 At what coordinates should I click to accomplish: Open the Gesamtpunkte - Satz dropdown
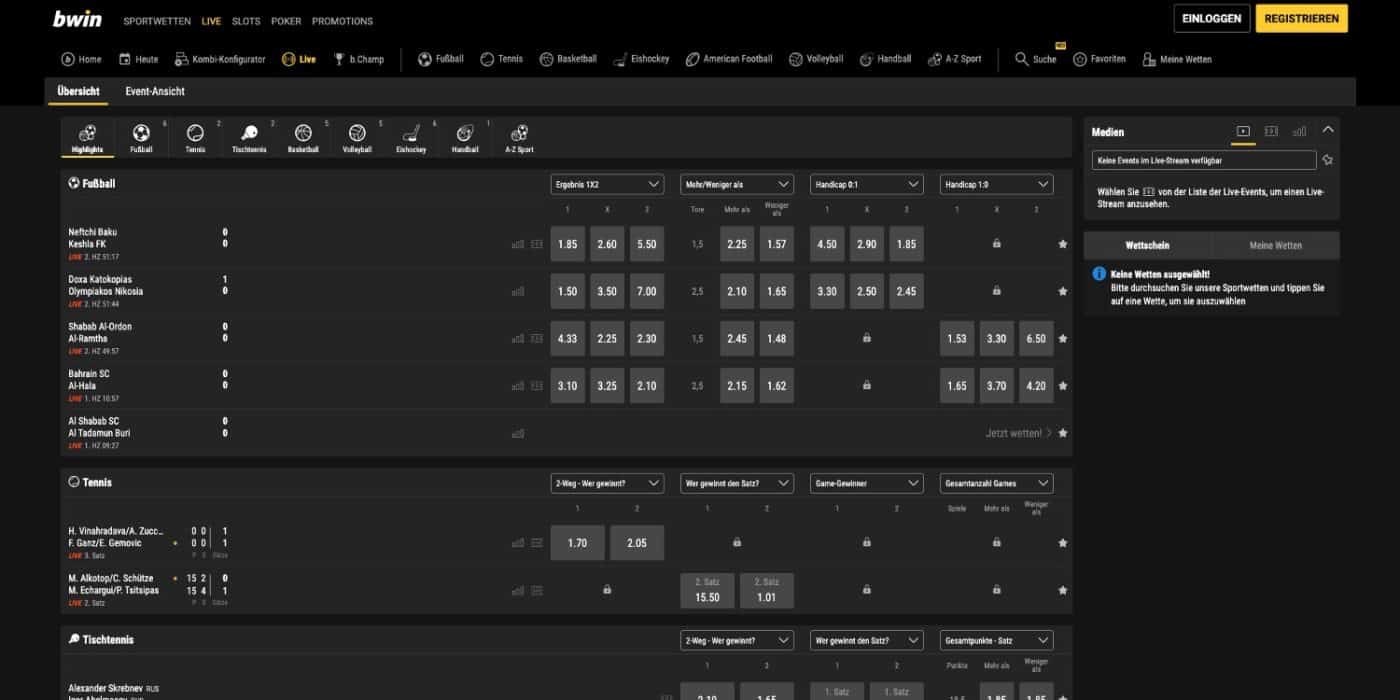click(997, 640)
